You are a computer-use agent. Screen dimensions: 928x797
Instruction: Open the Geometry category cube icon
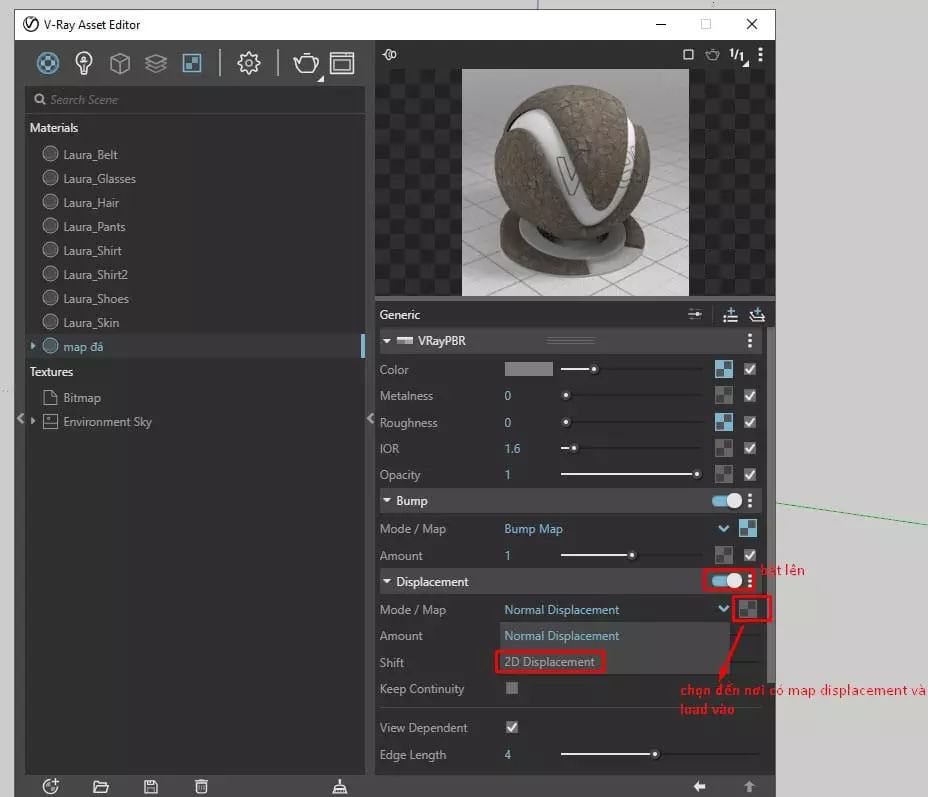pos(120,63)
